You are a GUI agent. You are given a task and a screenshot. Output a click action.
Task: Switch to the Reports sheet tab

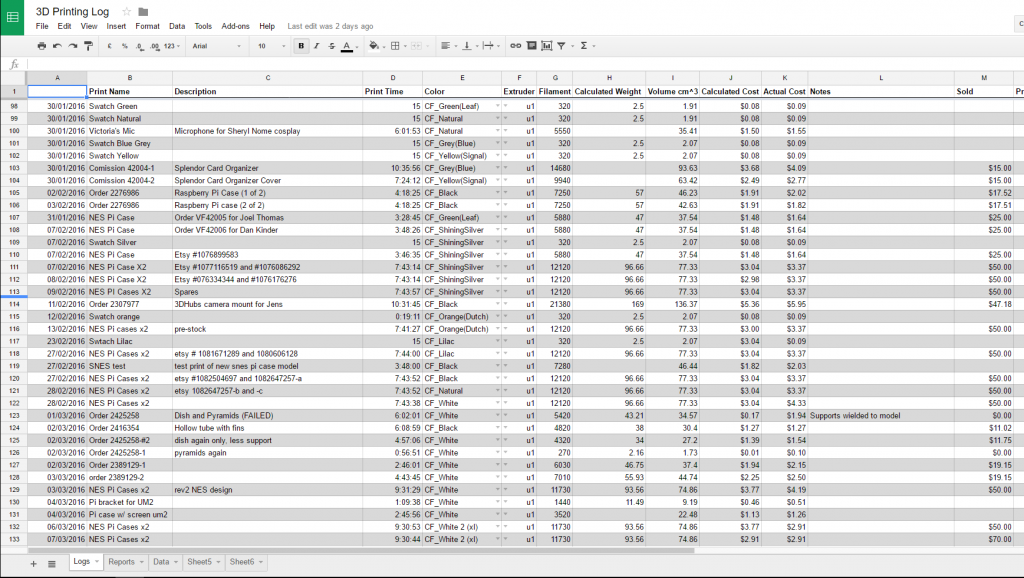(121, 562)
